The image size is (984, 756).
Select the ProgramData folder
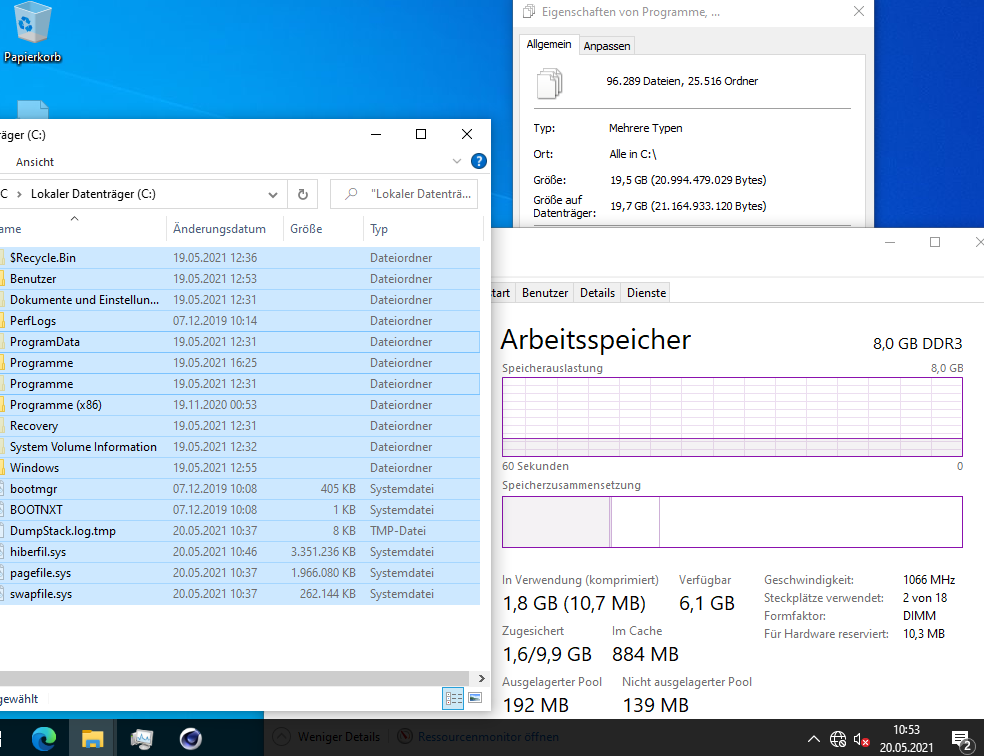click(240, 342)
